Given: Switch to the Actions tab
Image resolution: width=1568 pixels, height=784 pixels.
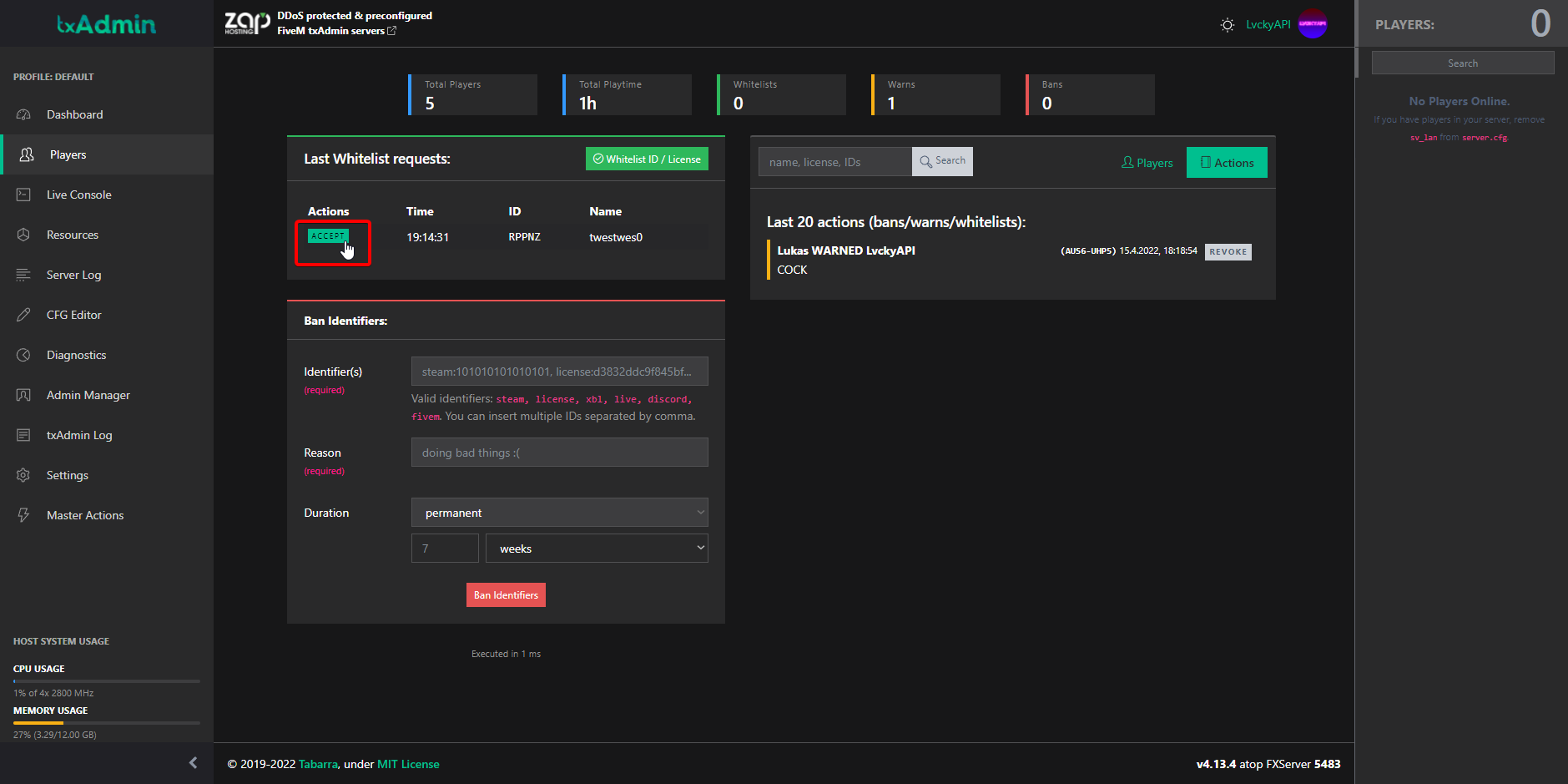Looking at the screenshot, I should [1226, 163].
